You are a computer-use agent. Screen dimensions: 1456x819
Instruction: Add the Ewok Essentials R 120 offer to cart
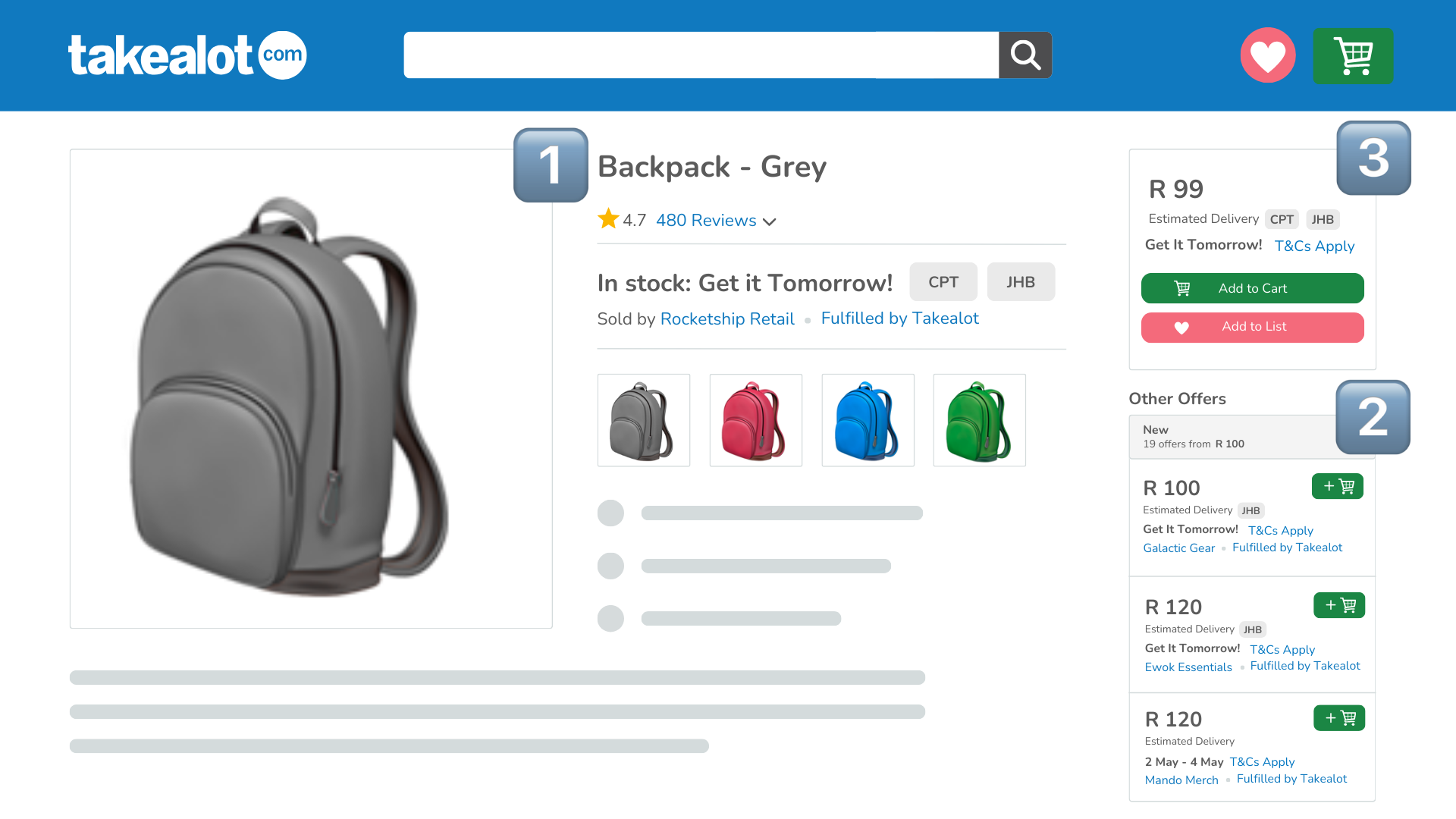pos(1339,605)
